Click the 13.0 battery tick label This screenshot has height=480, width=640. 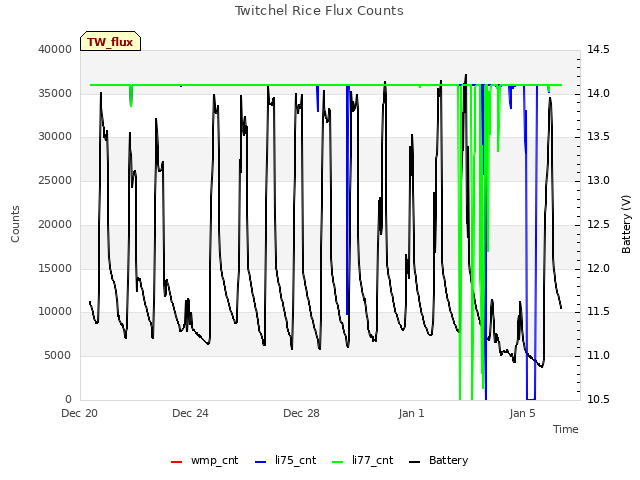pos(598,180)
